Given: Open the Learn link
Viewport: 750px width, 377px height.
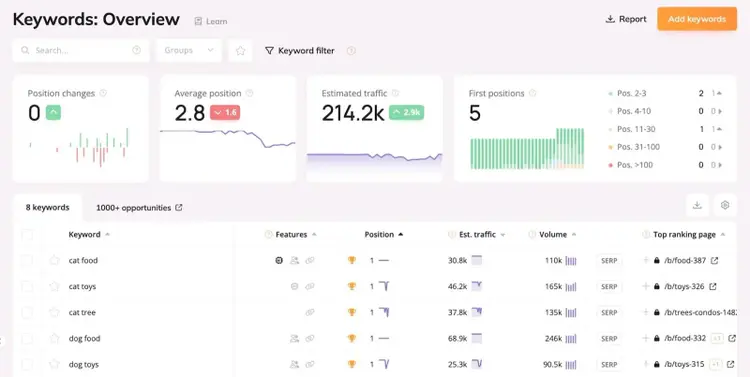Looking at the screenshot, I should (211, 21).
